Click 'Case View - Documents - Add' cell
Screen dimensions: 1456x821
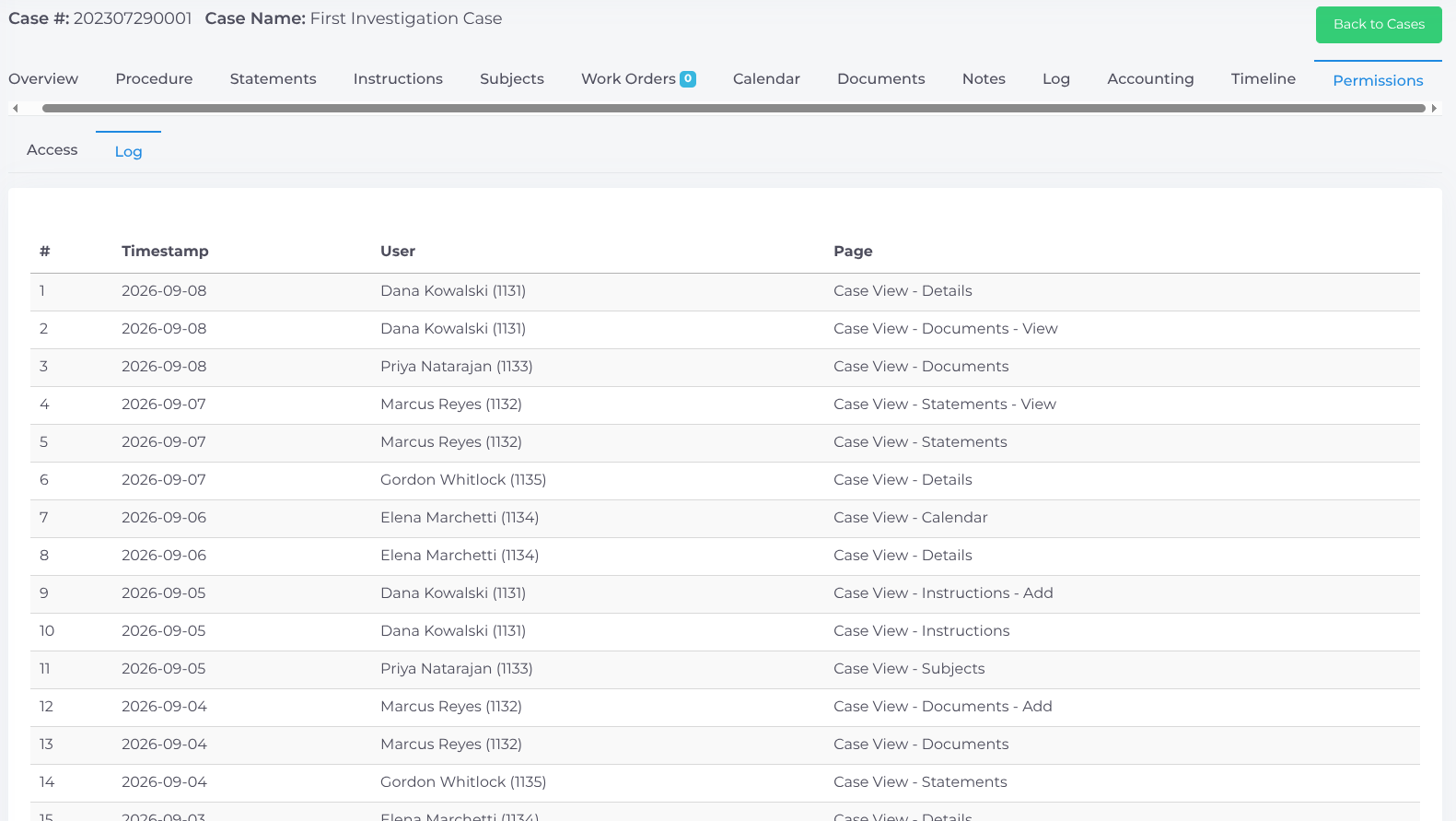[x=943, y=707]
